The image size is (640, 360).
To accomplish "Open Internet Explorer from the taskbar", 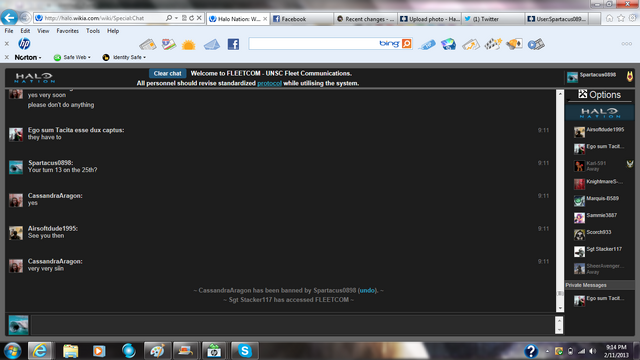I will tap(40, 351).
